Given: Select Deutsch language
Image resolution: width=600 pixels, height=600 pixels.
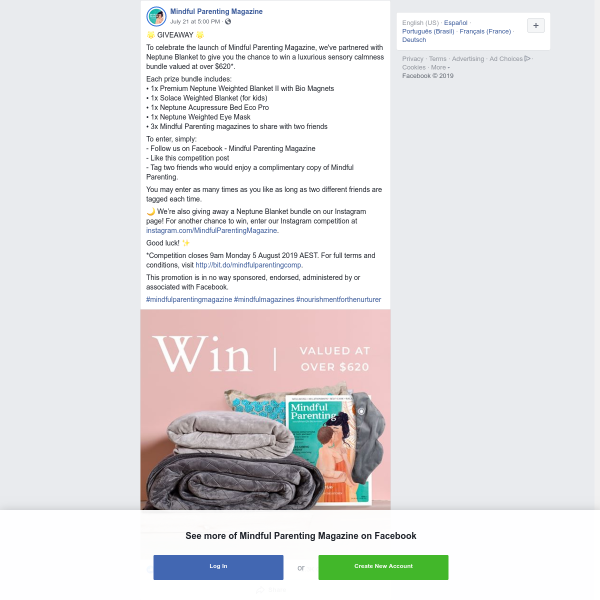Looking at the screenshot, I should coord(414,40).
